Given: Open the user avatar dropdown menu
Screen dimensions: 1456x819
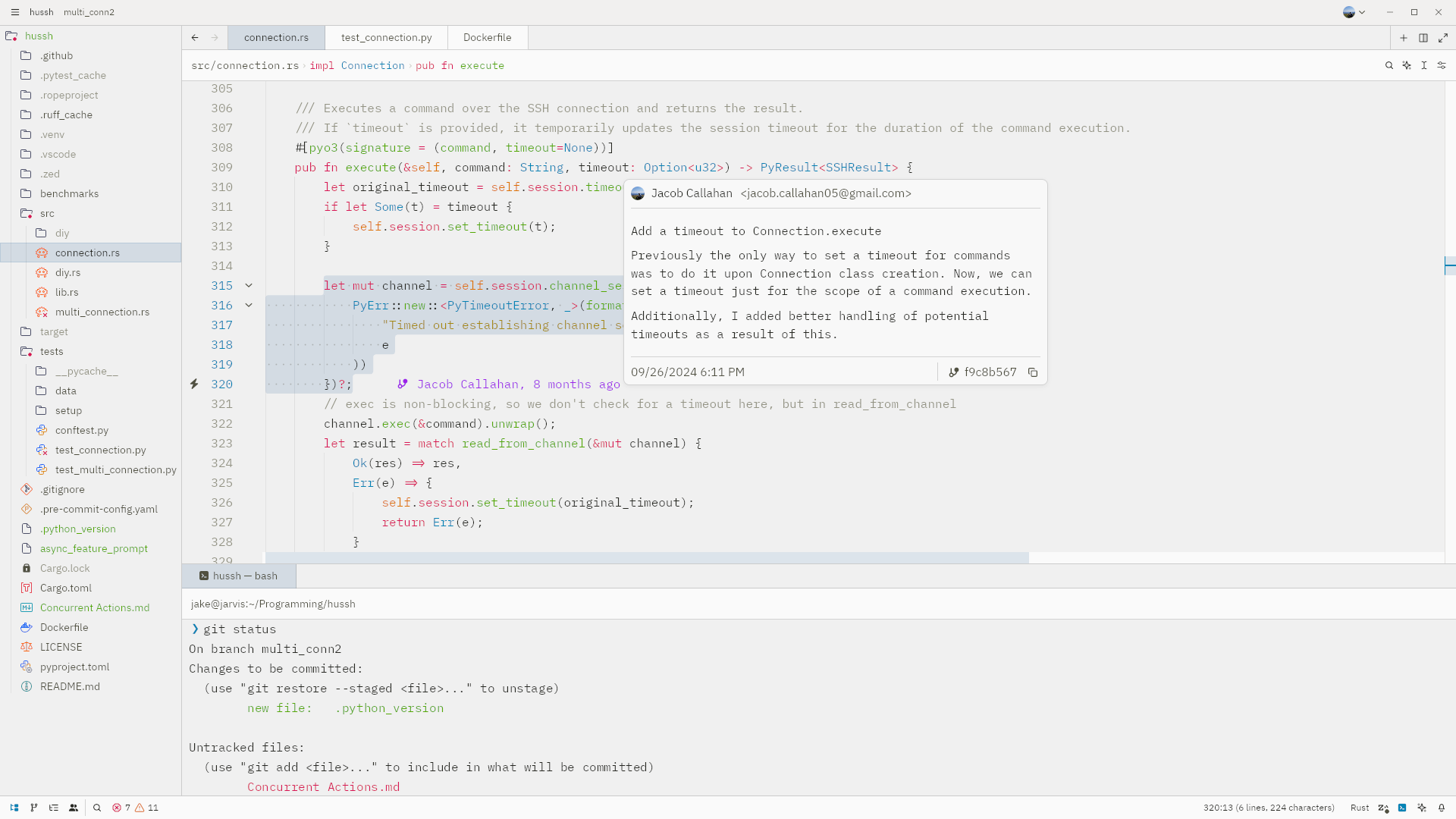Looking at the screenshot, I should pyautogui.click(x=1354, y=12).
